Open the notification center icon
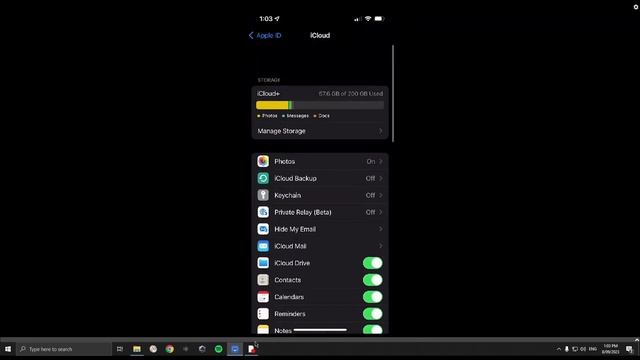 [629, 349]
